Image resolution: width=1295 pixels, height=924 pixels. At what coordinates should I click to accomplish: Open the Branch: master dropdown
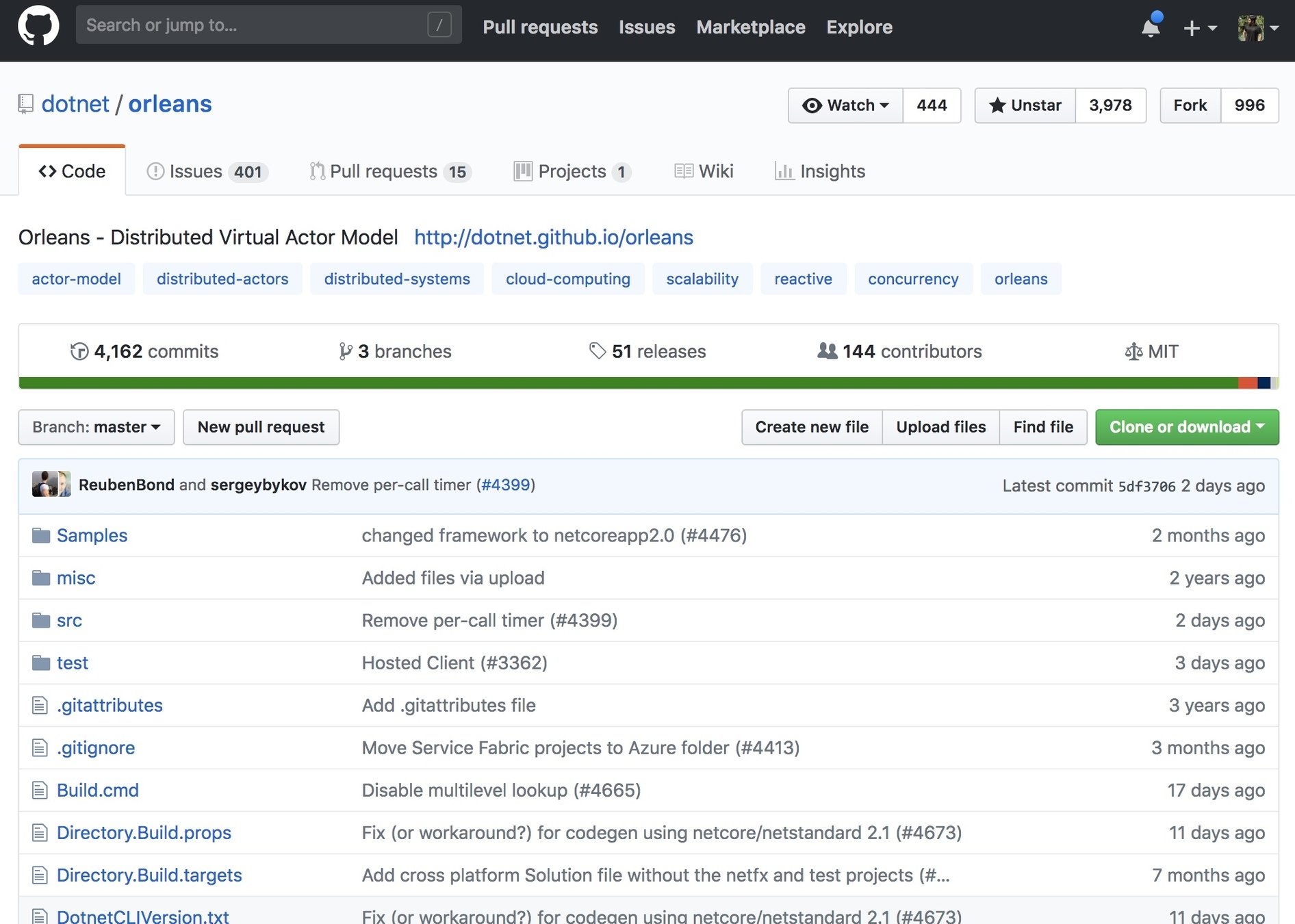pos(97,427)
